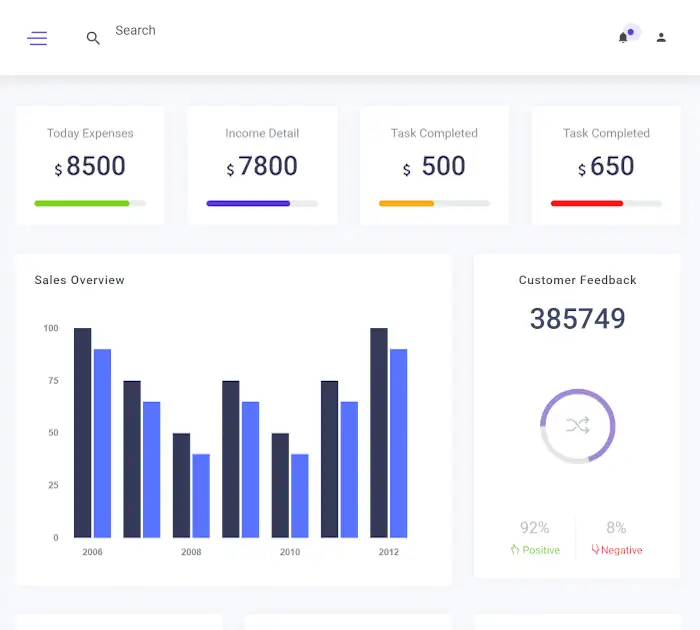Click the 8% negative value
The image size is (700, 630).
pyautogui.click(x=616, y=527)
